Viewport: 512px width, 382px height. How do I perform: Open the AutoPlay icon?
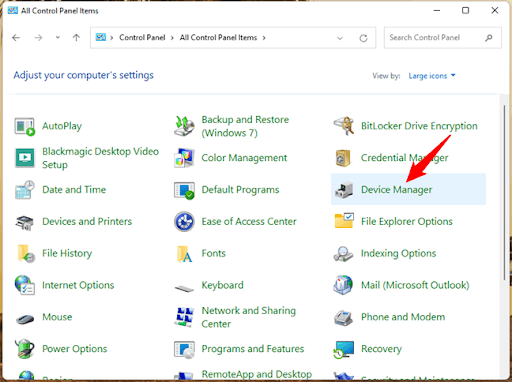[24, 126]
